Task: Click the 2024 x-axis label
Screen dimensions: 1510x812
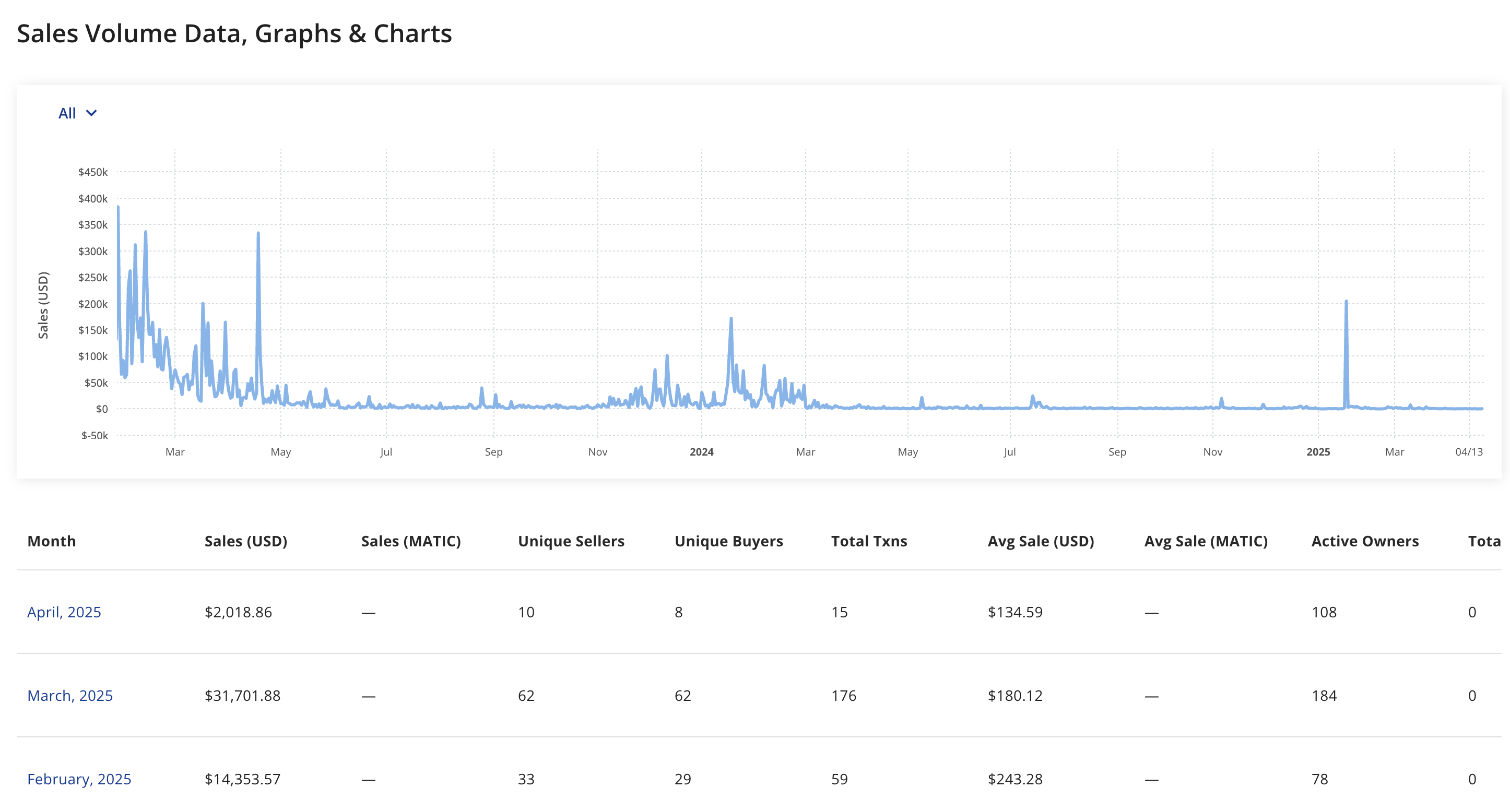Action: [701, 452]
